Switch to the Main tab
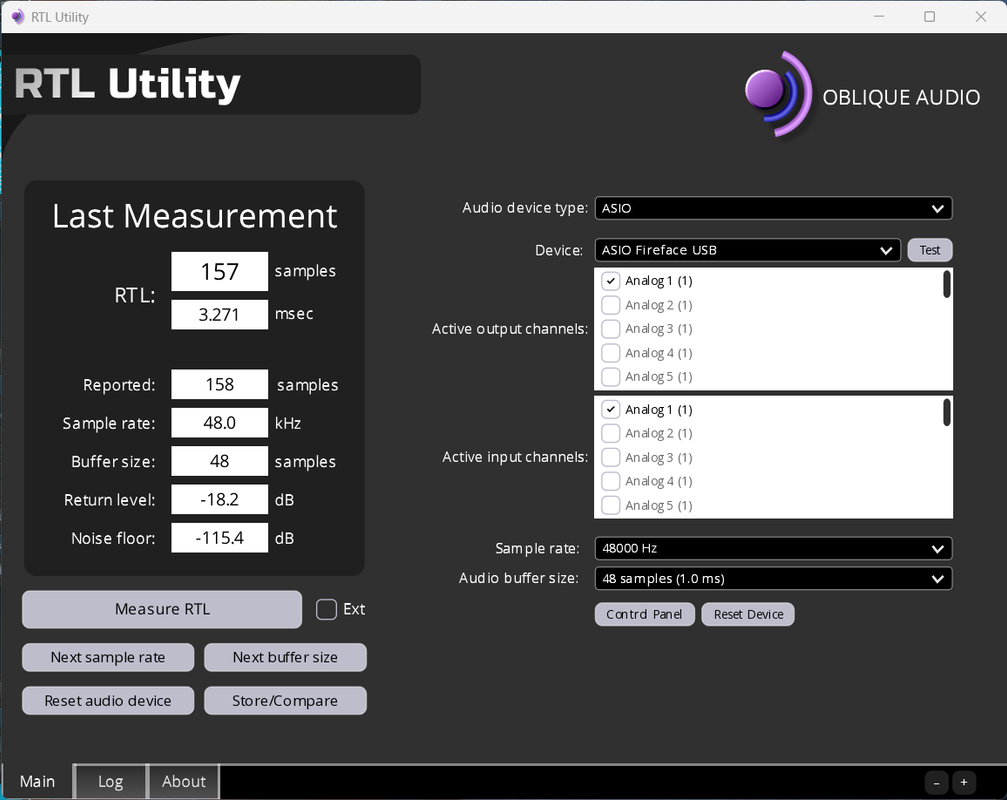Viewport: 1007px width, 800px height. click(37, 781)
